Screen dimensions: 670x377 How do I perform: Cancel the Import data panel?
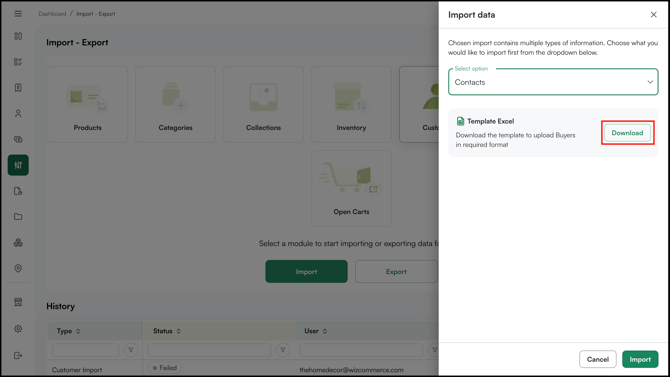(598, 359)
